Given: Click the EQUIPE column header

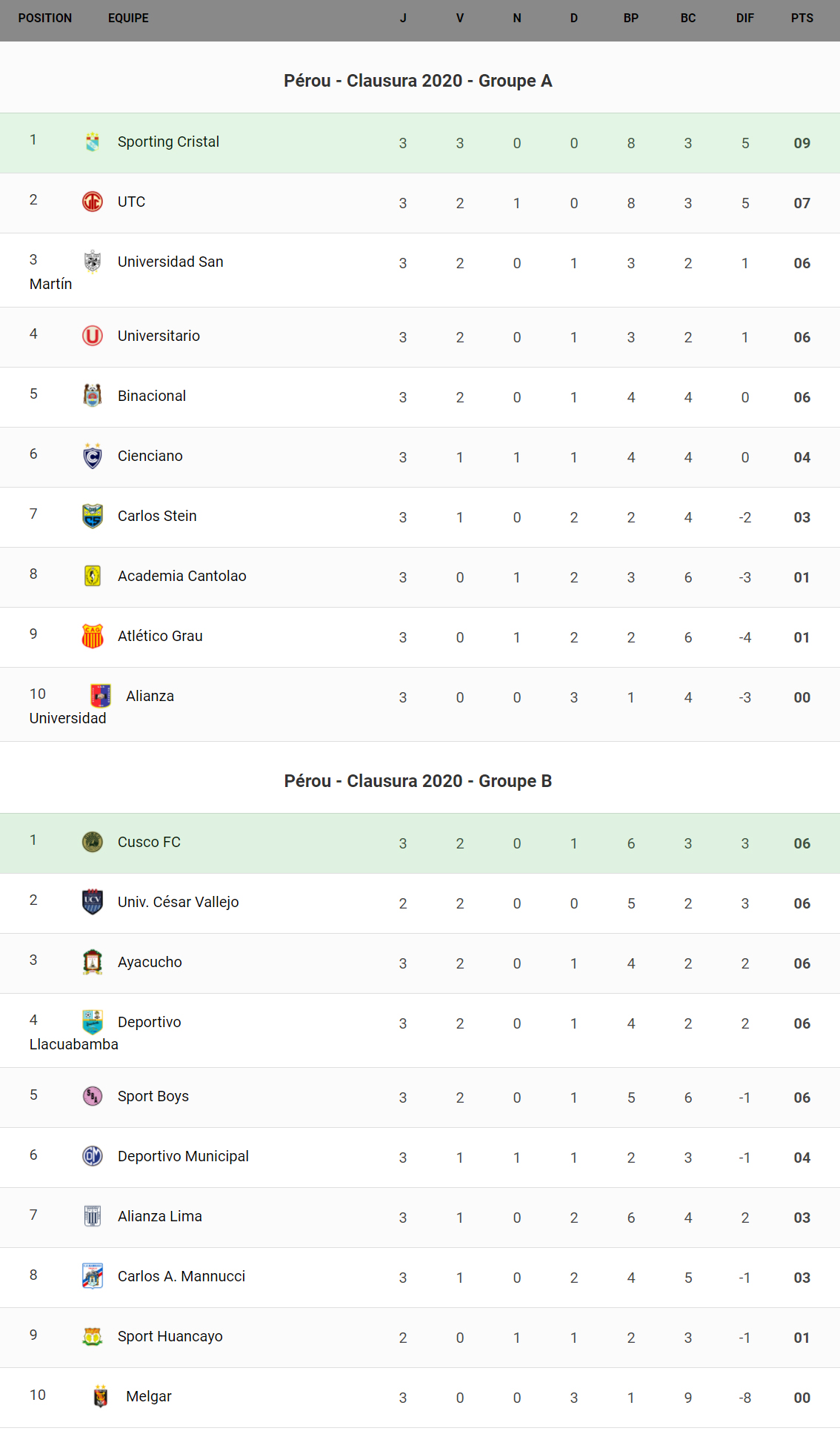Looking at the screenshot, I should [x=128, y=18].
